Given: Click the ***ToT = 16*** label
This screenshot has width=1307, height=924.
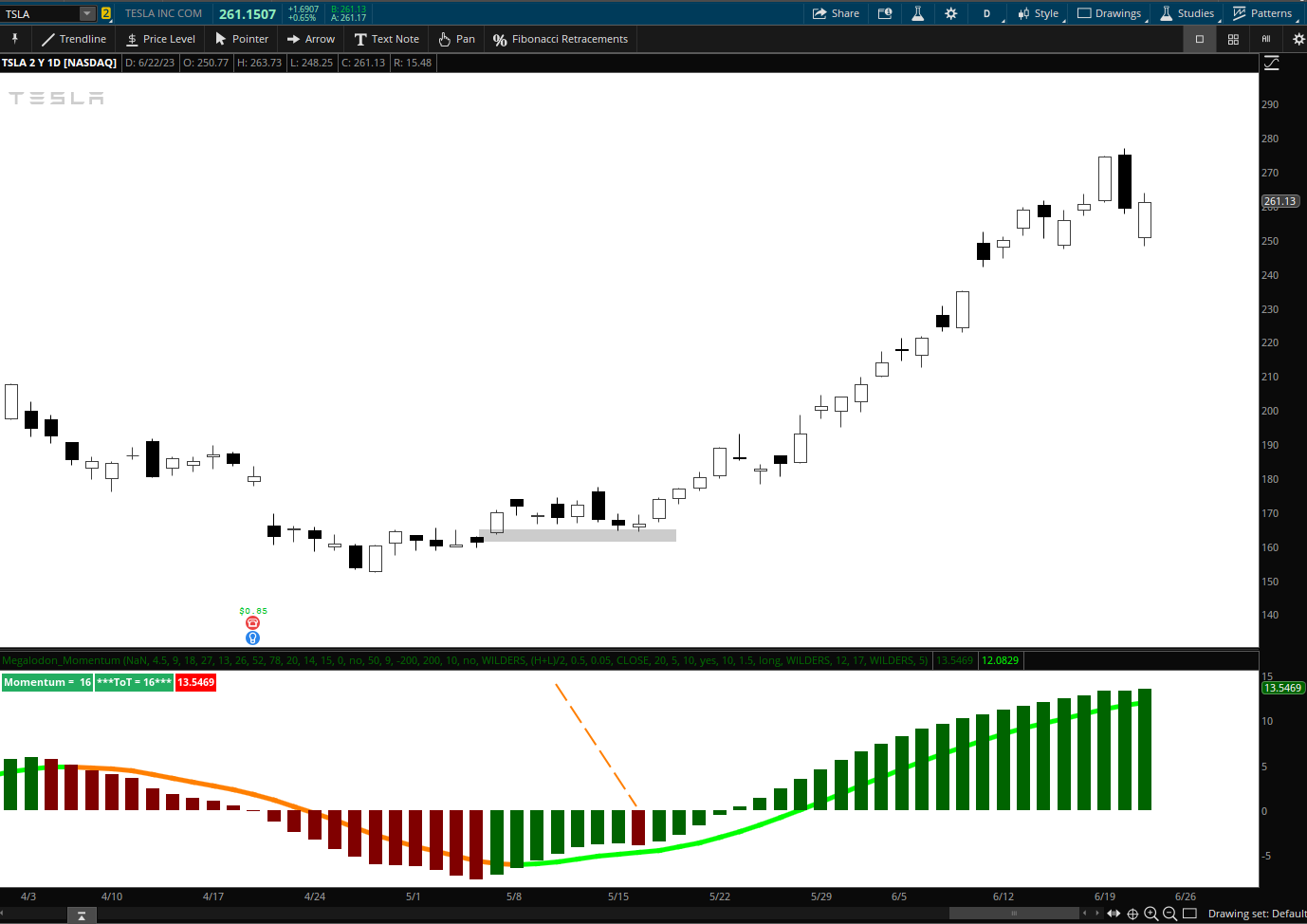Looking at the screenshot, I should tap(134, 682).
